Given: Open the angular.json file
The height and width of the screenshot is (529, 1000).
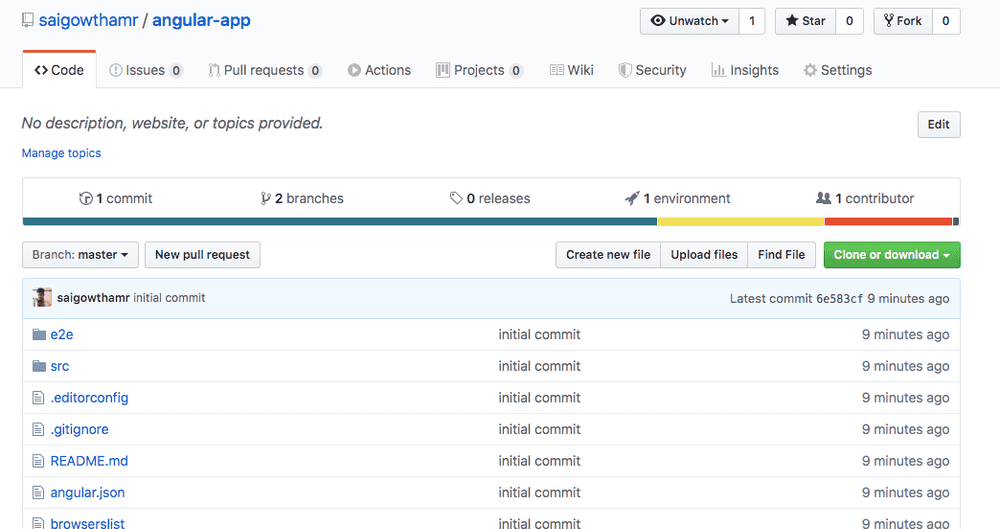Looking at the screenshot, I should click(x=88, y=493).
